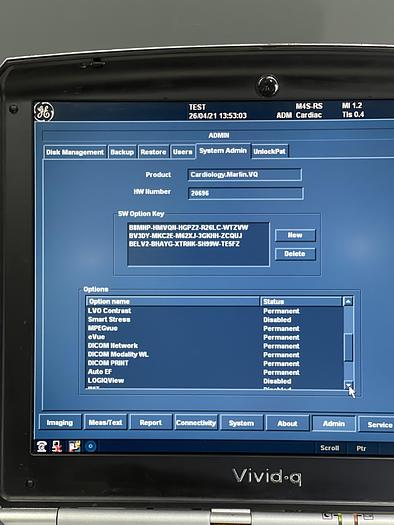Click the Delete option key button

(295, 254)
